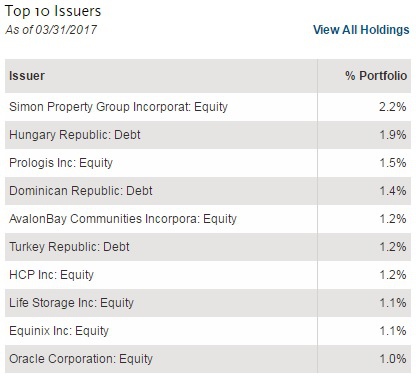Screen dimensions: 416x377
Task: Click the 2.2% portfolio value for Simon Property
Action: 393,107
